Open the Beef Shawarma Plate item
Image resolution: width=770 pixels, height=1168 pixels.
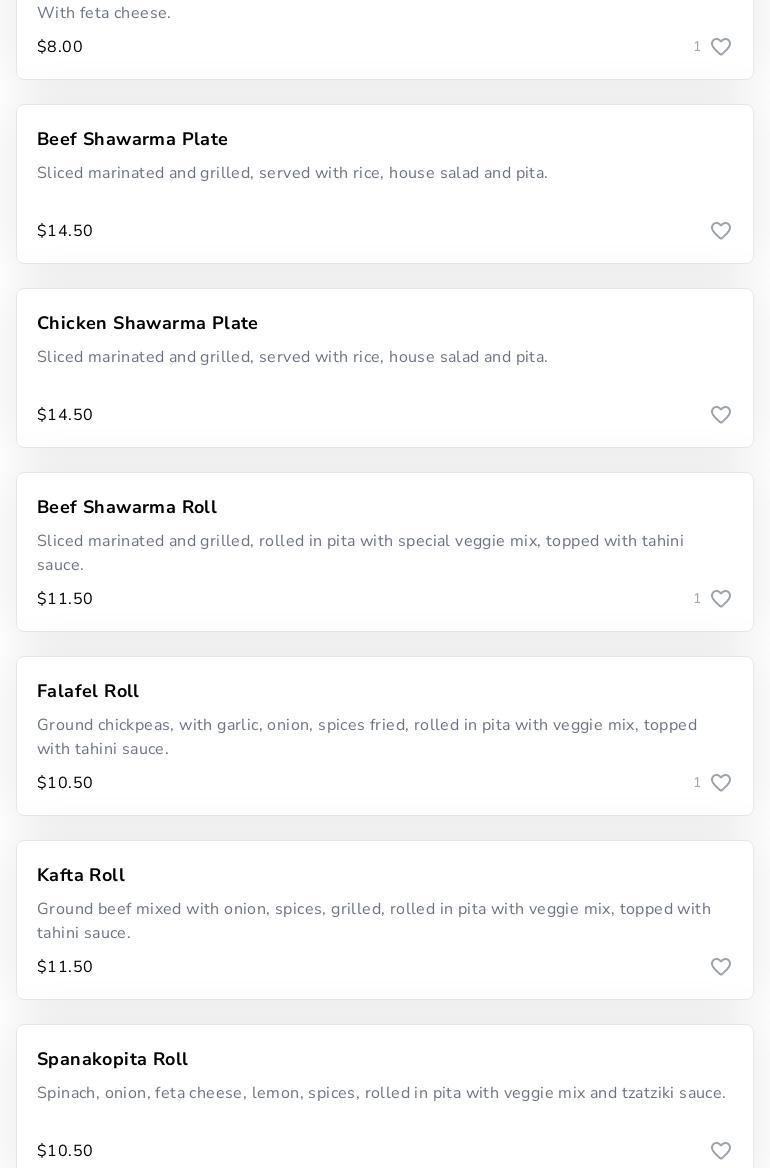pos(132,139)
